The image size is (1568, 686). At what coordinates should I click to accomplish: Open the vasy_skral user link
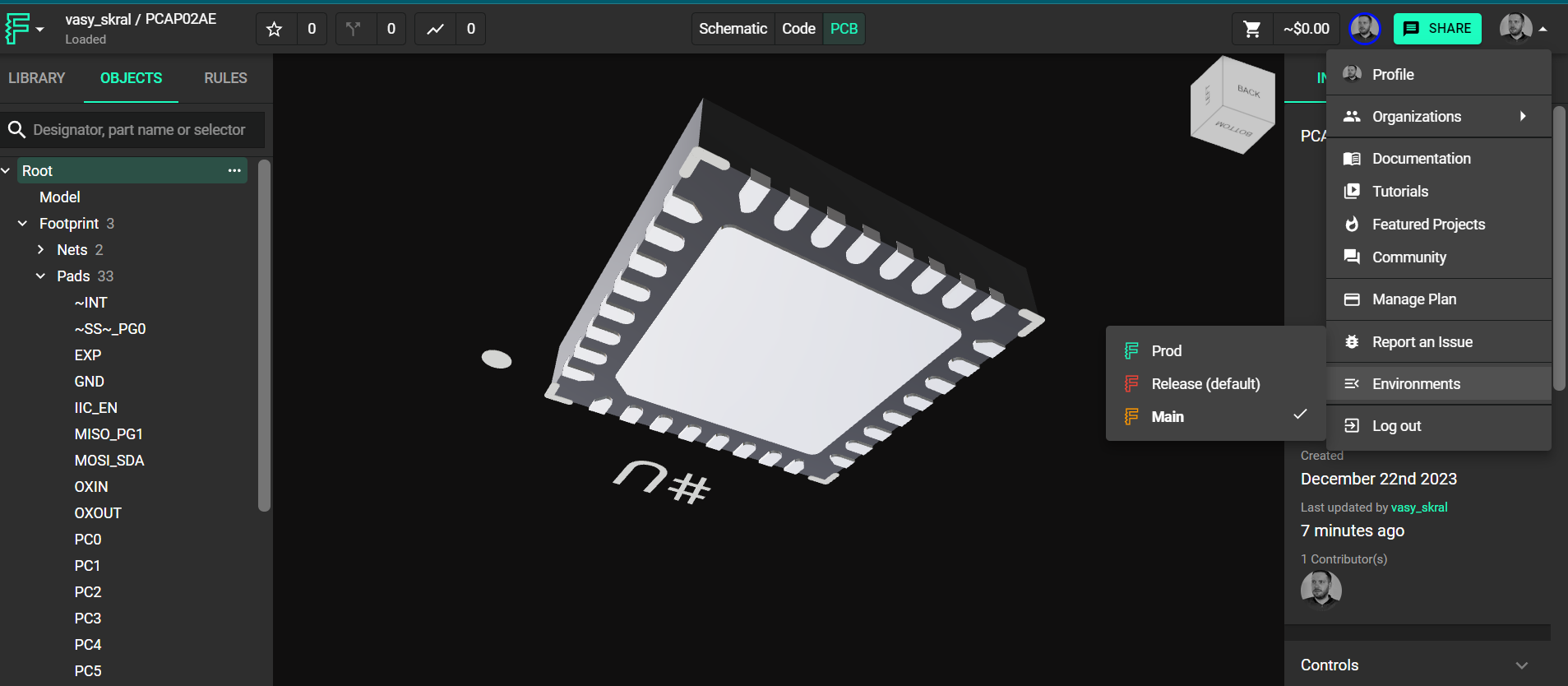tap(1419, 508)
